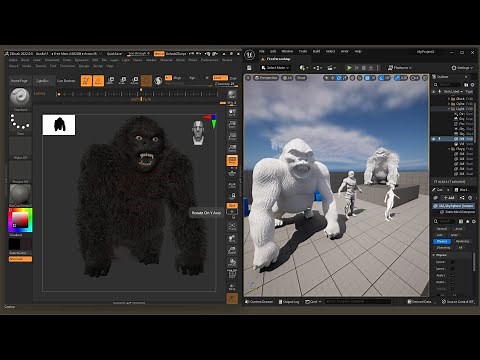Select the ZBrush Rotate gizmo button

click(x=134, y=80)
